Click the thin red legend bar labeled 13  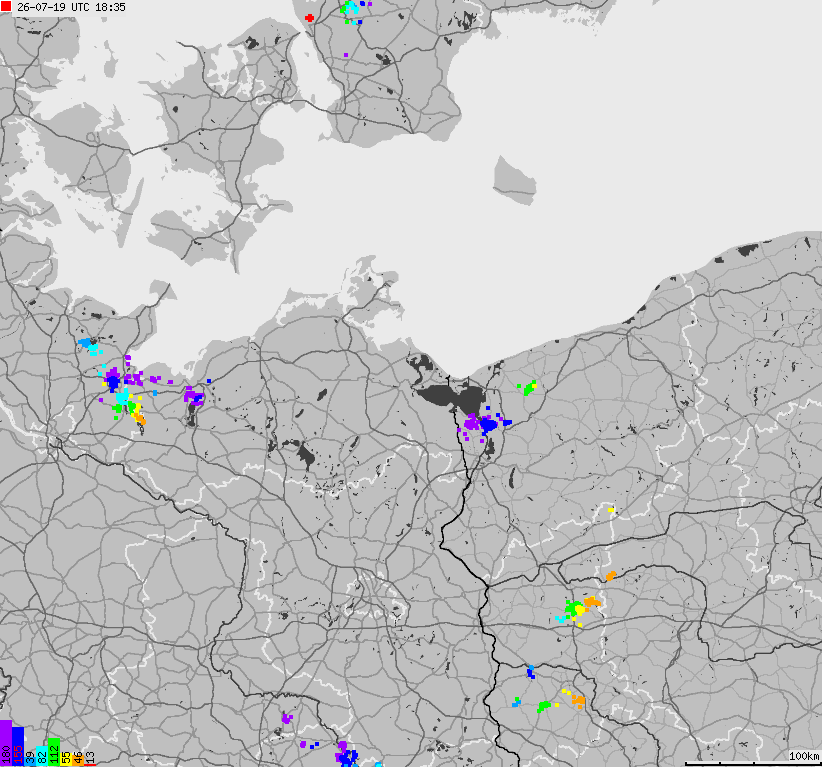click(x=90, y=764)
